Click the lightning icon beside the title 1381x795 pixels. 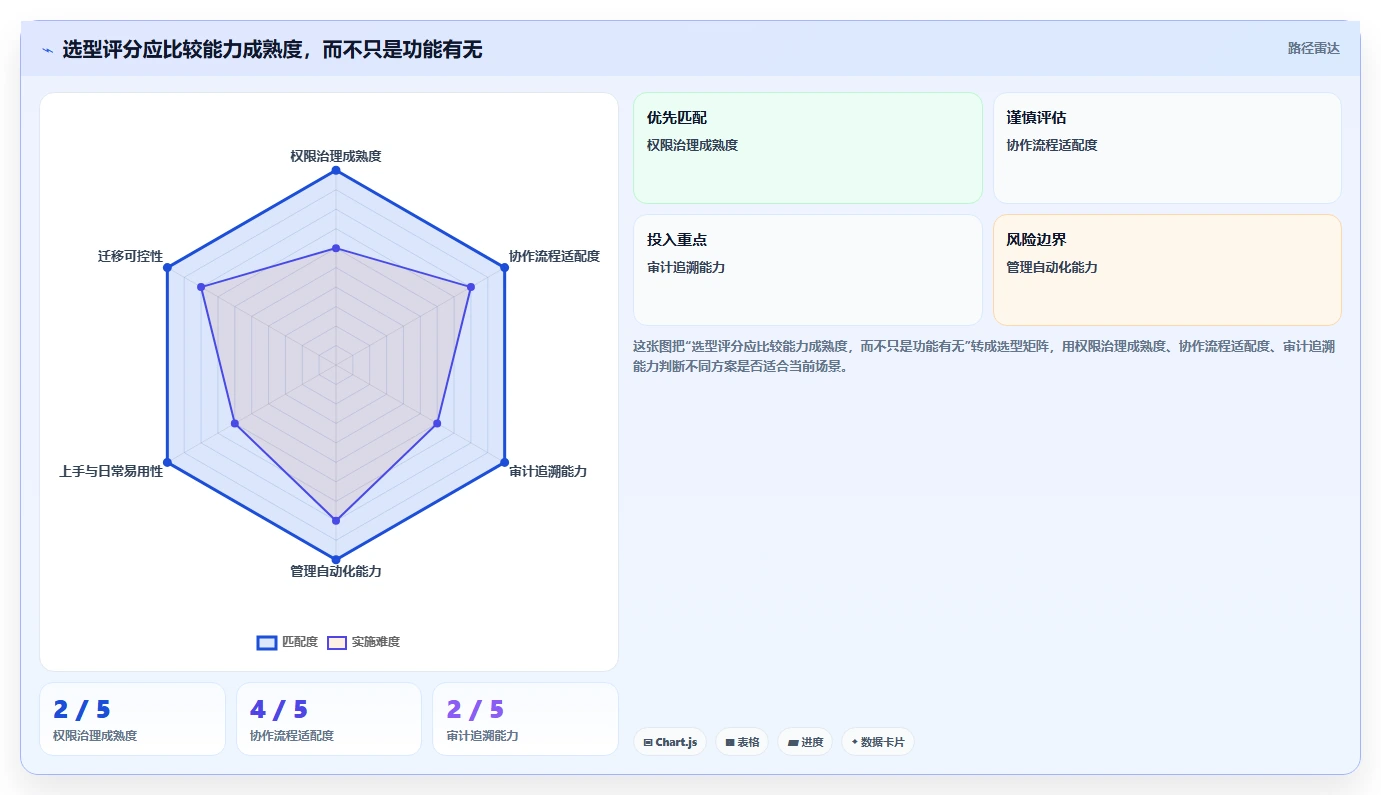tap(47, 49)
